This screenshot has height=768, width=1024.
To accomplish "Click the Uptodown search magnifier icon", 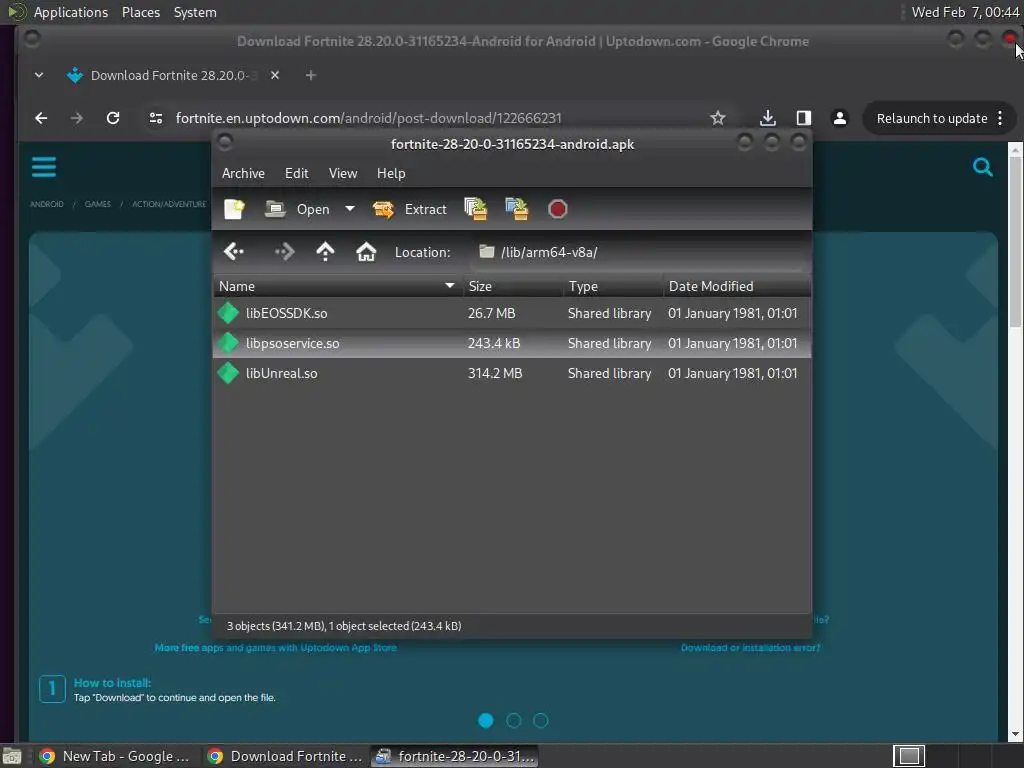I will point(982,167).
